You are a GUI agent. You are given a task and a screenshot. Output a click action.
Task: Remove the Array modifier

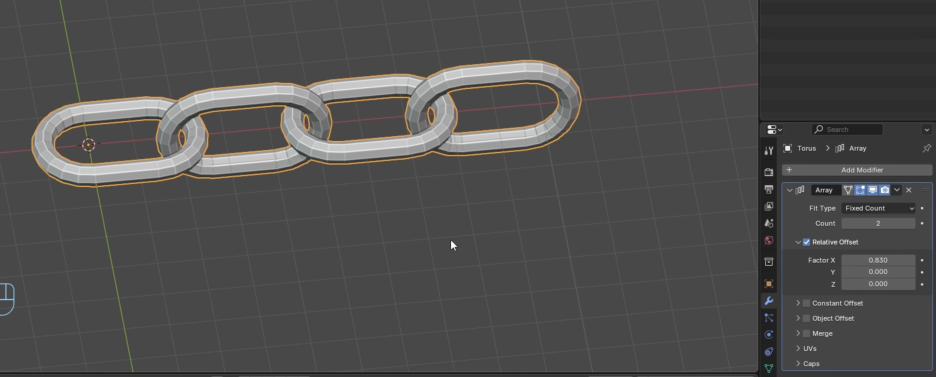[x=909, y=190]
